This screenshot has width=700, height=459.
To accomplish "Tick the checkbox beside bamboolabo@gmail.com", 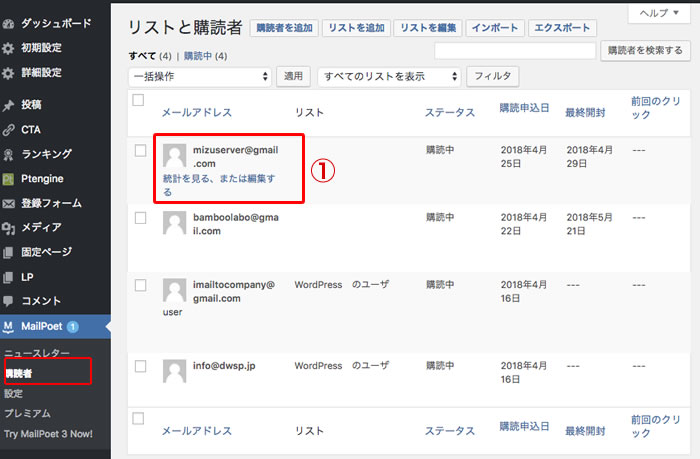I will click(140, 217).
